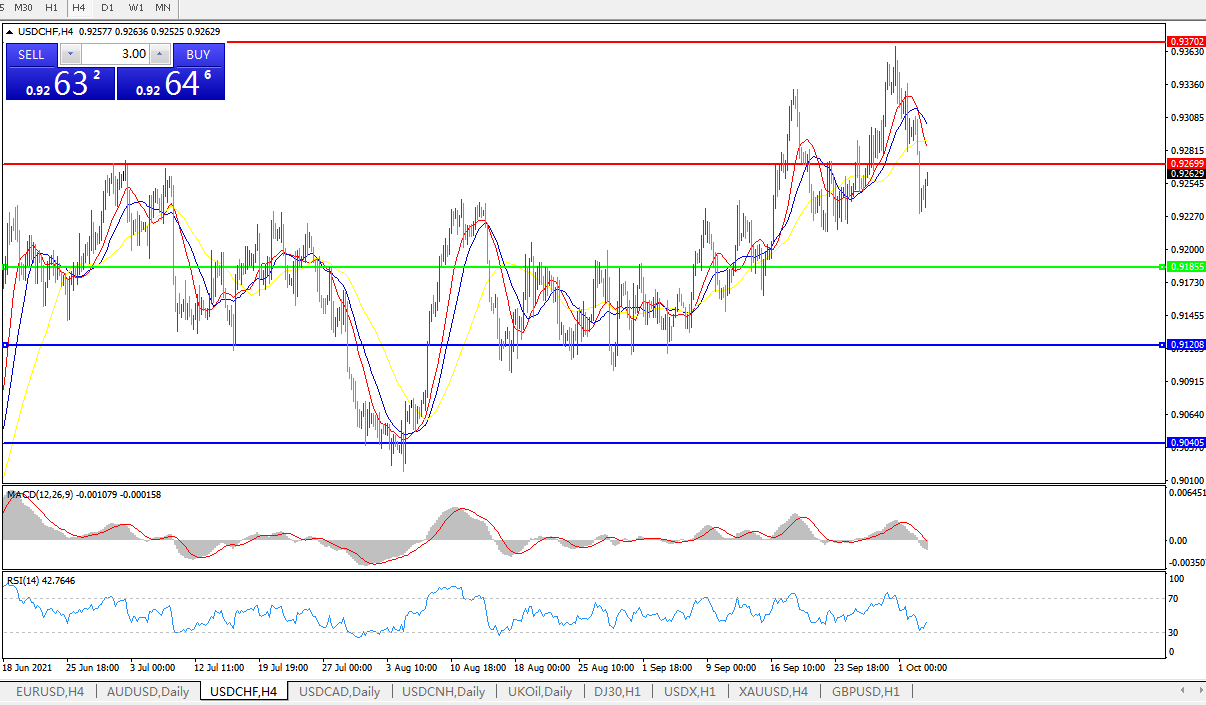Collapse one-click trading panel via triangle icon
The image size is (1206, 705).
click(x=10, y=31)
